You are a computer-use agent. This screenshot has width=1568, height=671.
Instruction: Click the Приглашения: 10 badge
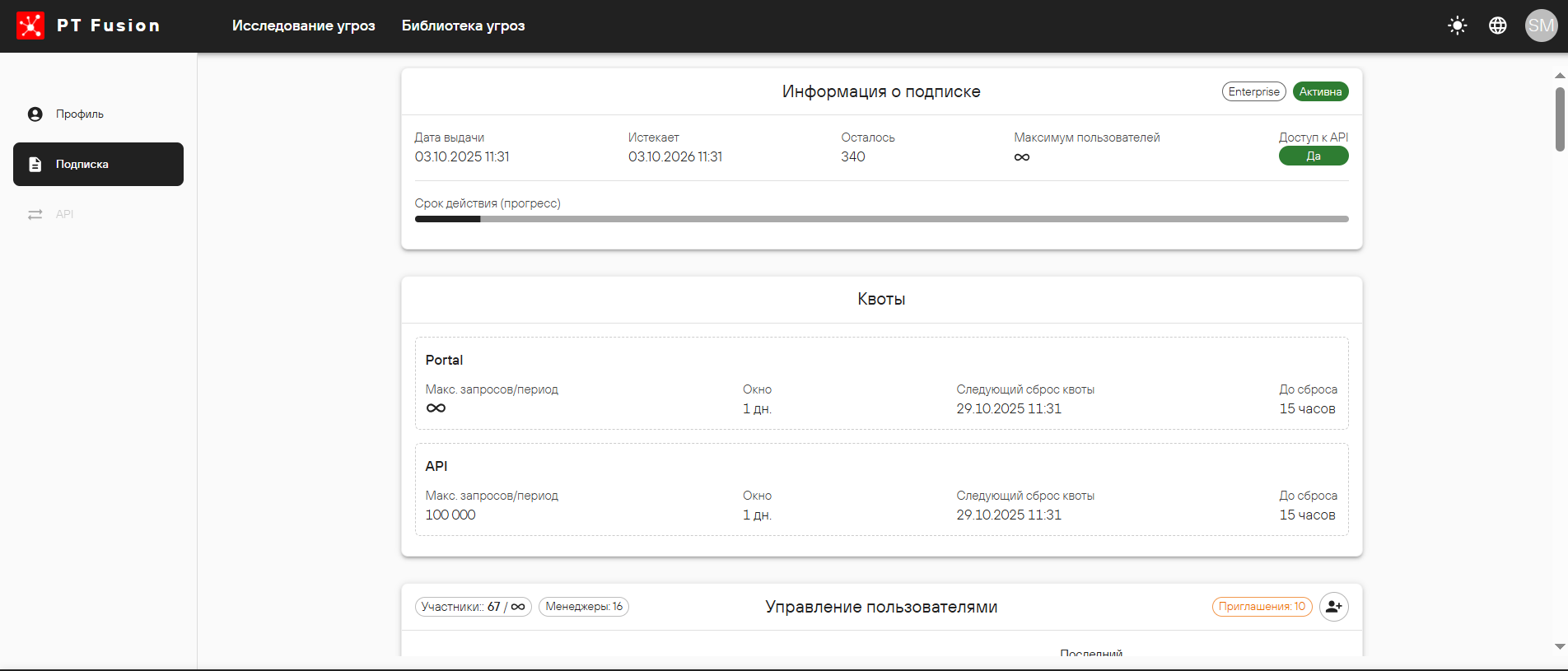(1262, 607)
